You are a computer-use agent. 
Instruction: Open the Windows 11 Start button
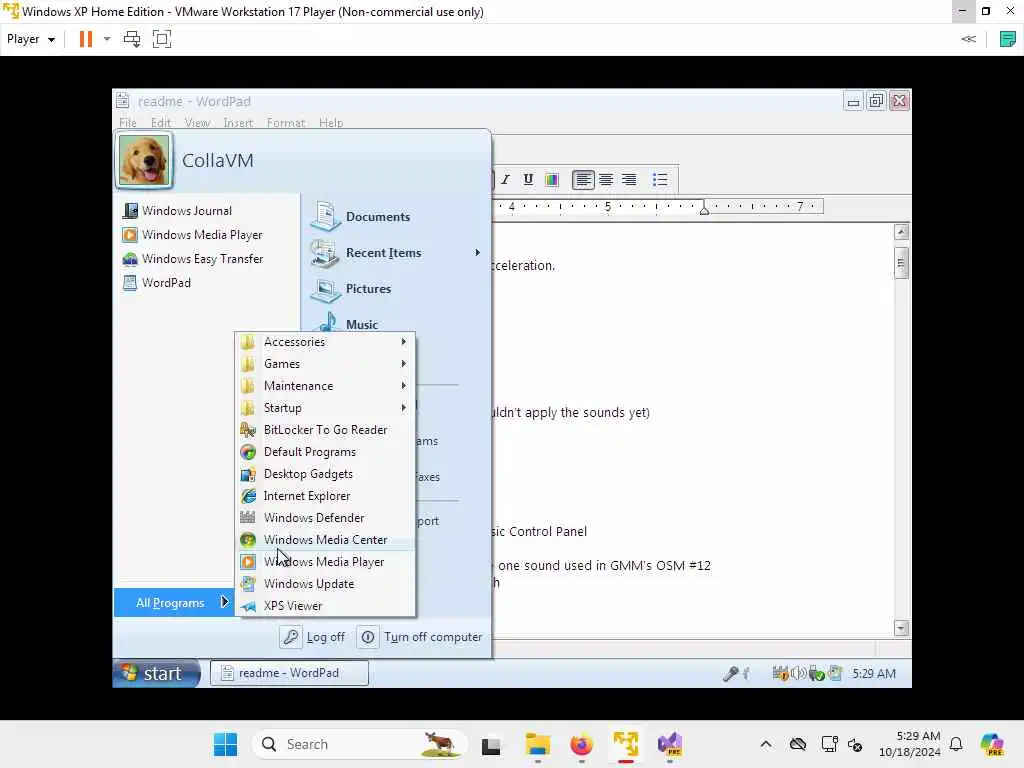226,744
